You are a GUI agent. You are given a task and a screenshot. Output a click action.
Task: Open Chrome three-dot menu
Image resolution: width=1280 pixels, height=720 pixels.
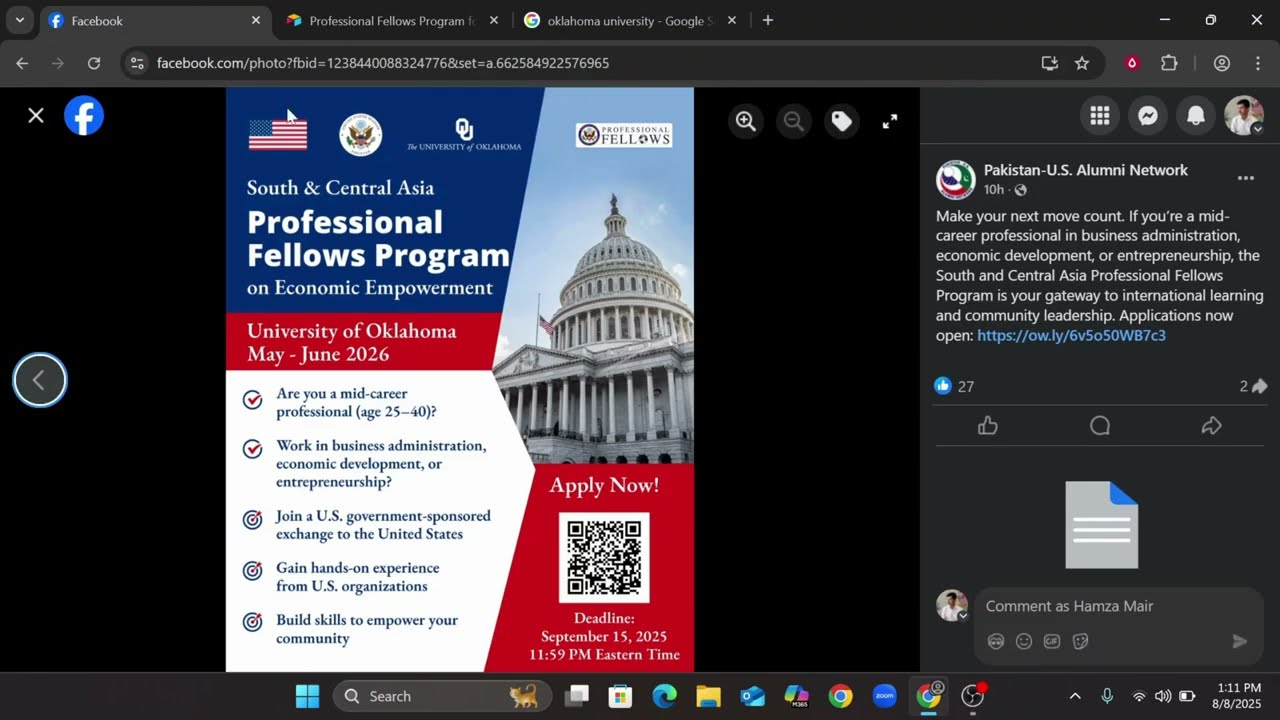[x=1258, y=63]
